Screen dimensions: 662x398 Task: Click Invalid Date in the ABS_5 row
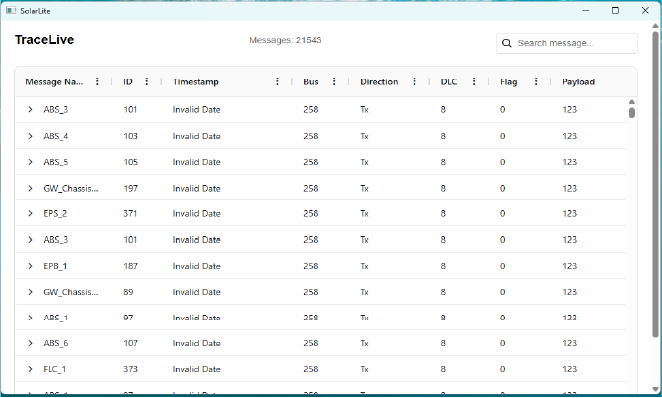[x=196, y=162]
